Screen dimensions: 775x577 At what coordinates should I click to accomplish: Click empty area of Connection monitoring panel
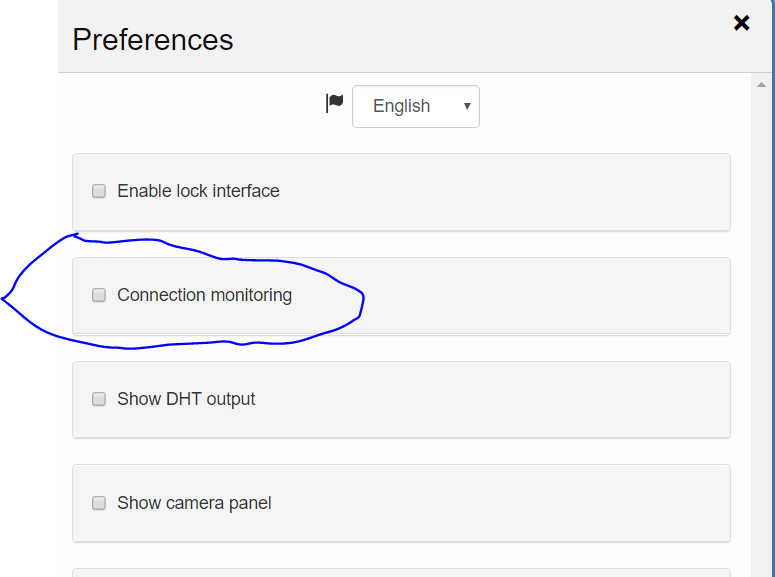(540, 295)
